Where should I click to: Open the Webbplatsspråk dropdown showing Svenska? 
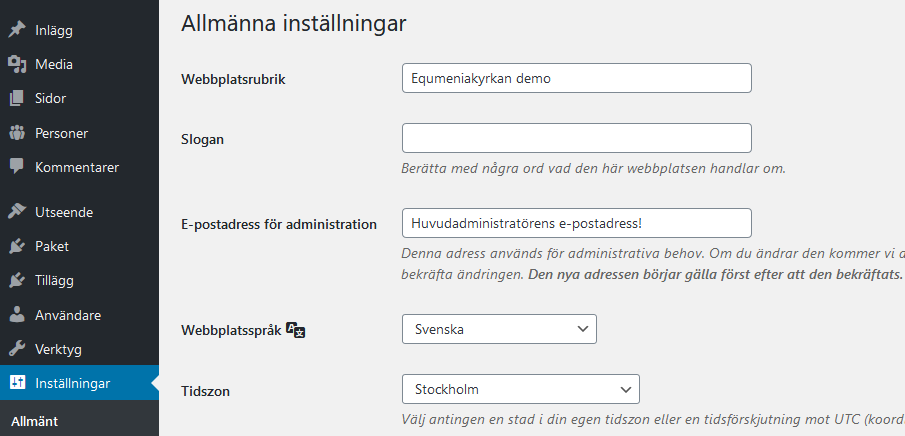[499, 329]
